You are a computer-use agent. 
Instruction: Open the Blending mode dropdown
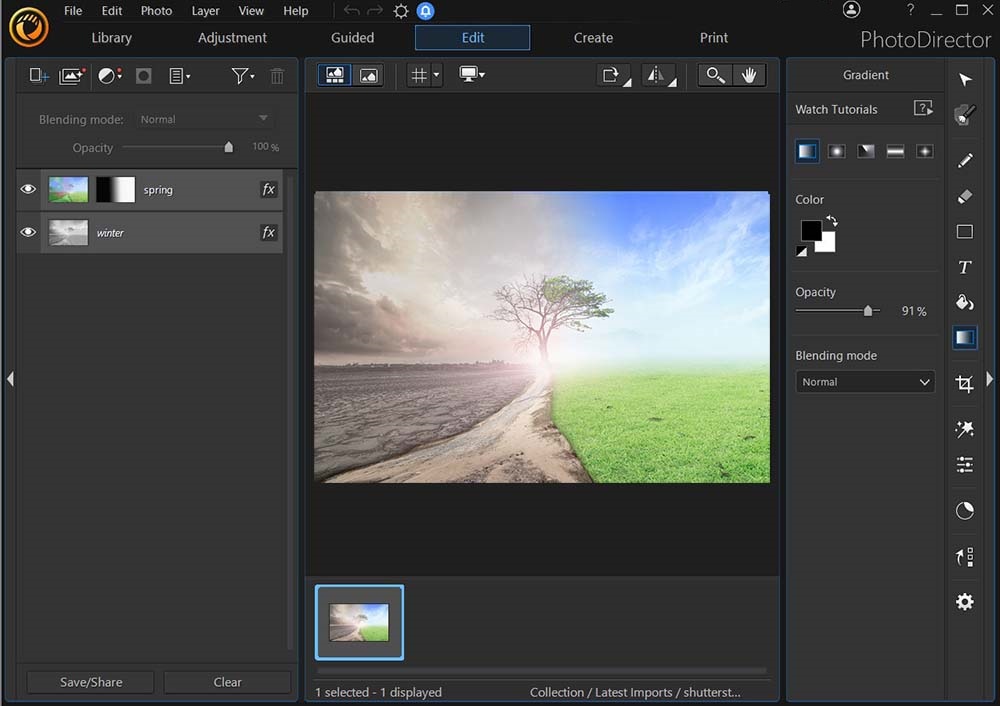pyautogui.click(x=864, y=381)
